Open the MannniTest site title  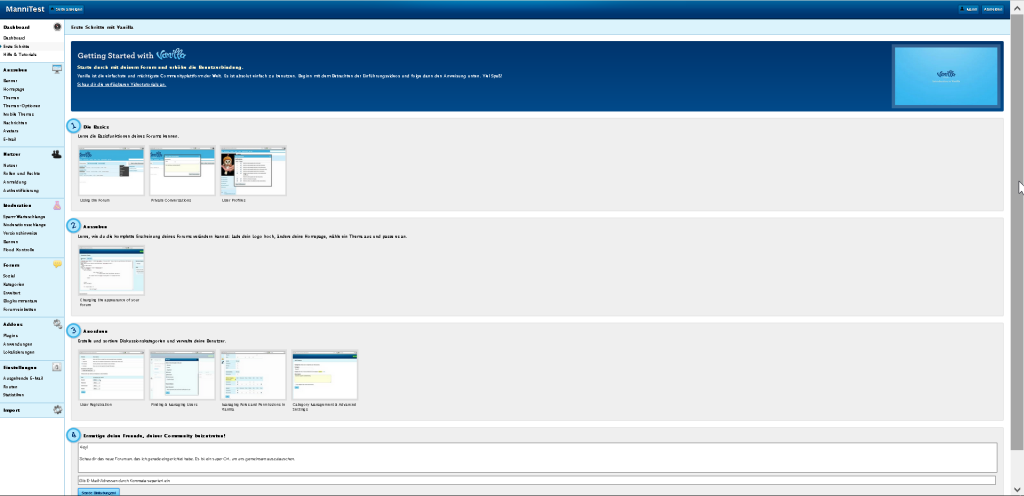(x=25, y=9)
